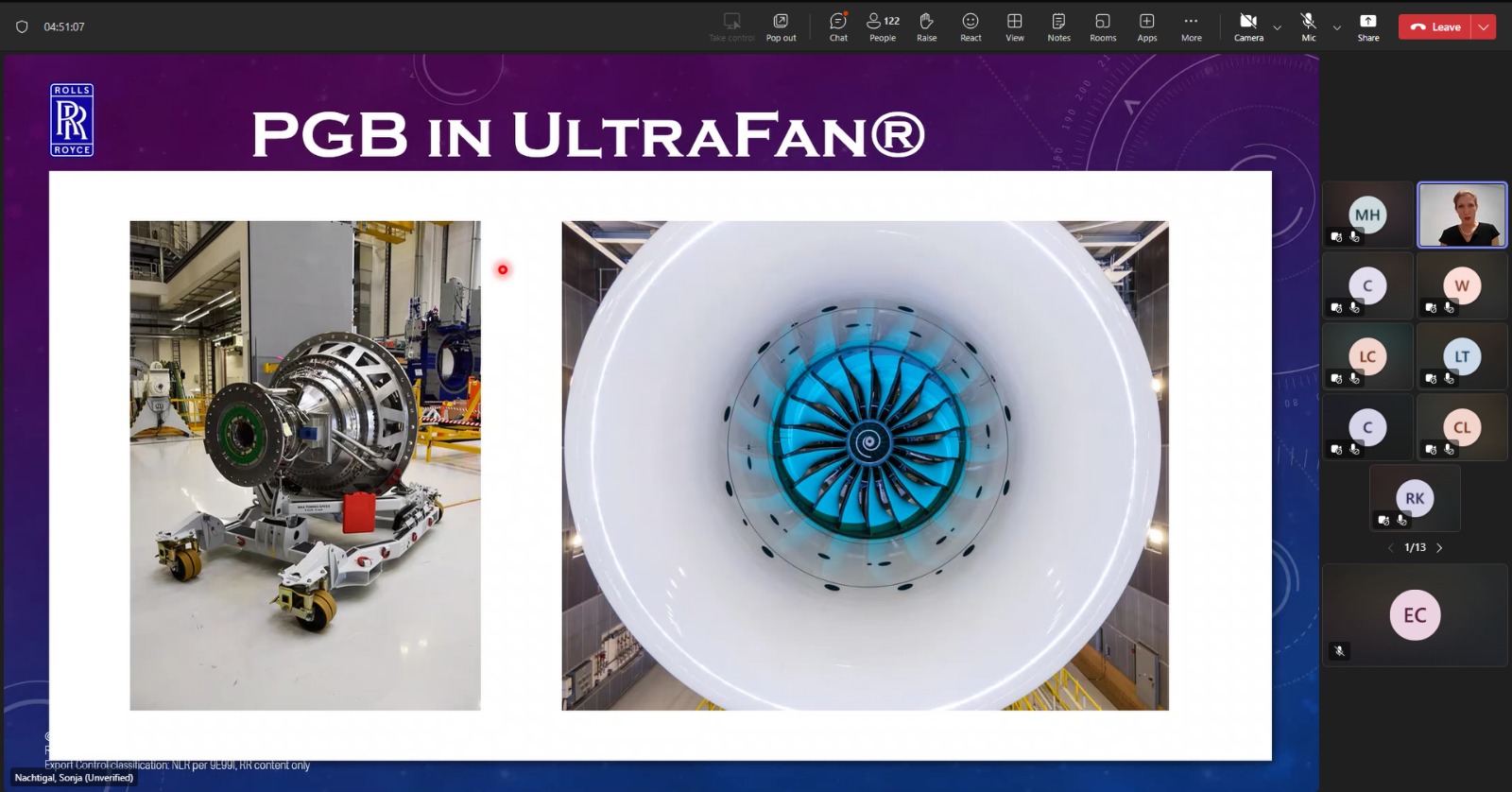
Task: Click the presenter name label Nachtigal, Sonja
Action: (x=74, y=778)
